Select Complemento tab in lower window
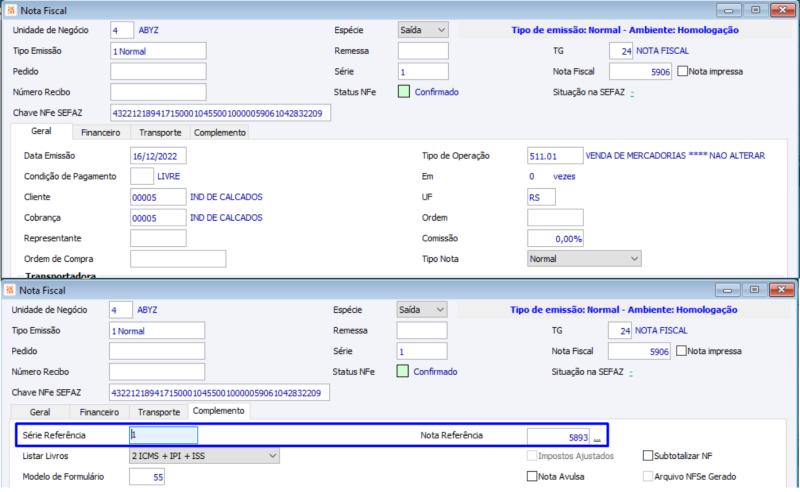The width and height of the screenshot is (800, 492). [x=219, y=411]
